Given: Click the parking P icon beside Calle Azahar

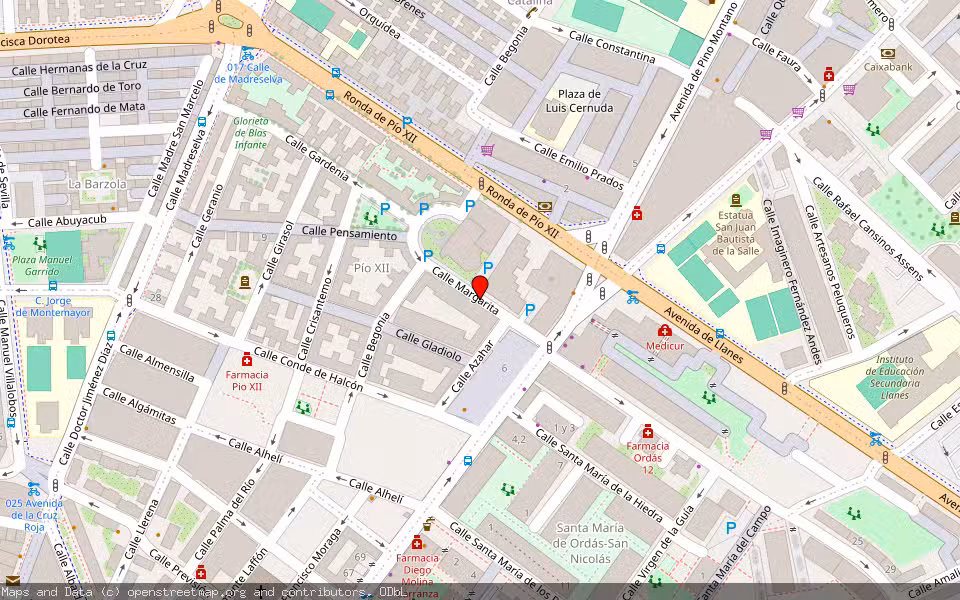Looking at the screenshot, I should pyautogui.click(x=530, y=310).
